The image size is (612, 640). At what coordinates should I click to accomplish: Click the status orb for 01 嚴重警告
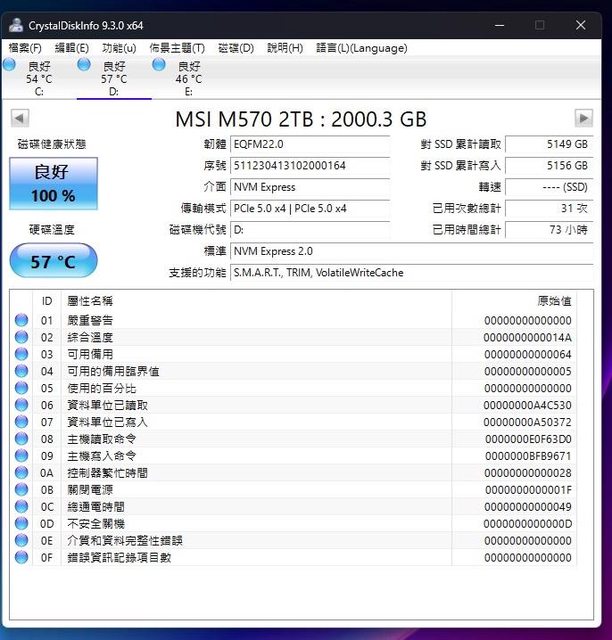pos(21,321)
